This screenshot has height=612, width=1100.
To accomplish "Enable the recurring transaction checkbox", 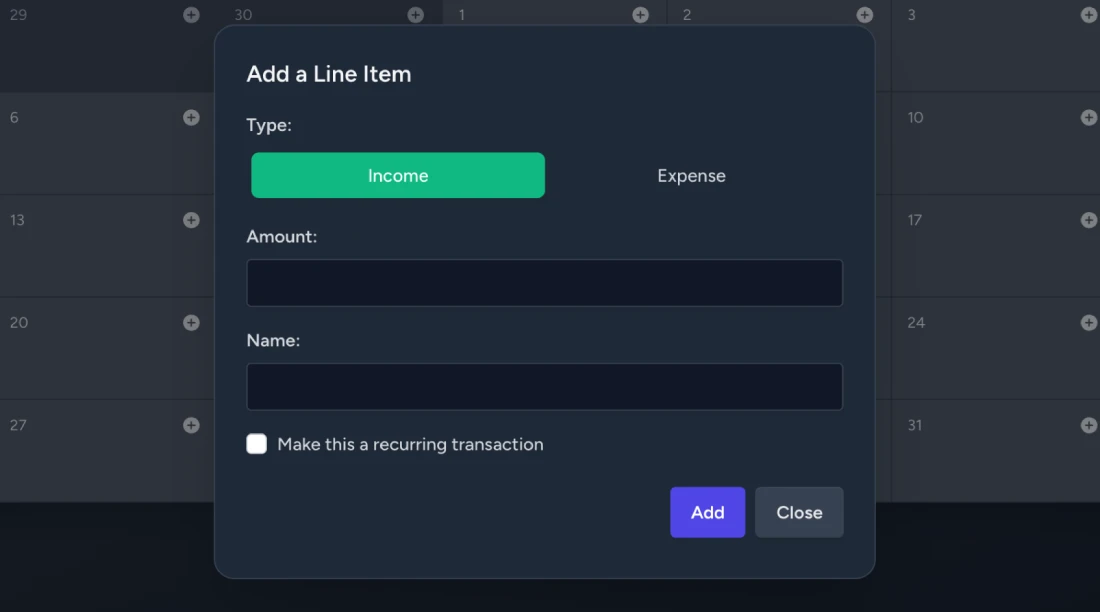I will click(x=256, y=443).
